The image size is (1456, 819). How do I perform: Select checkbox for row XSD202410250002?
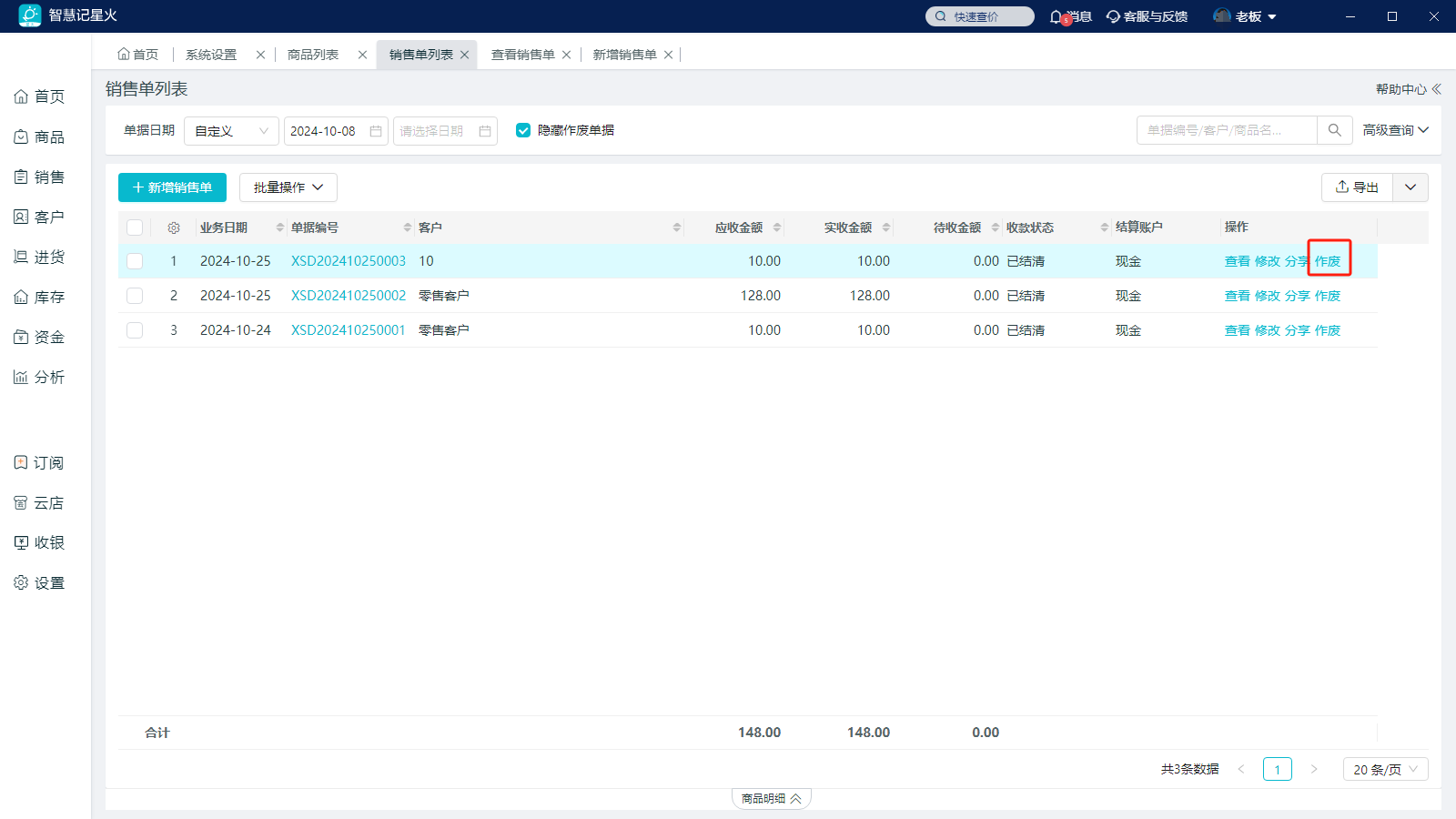(x=135, y=296)
